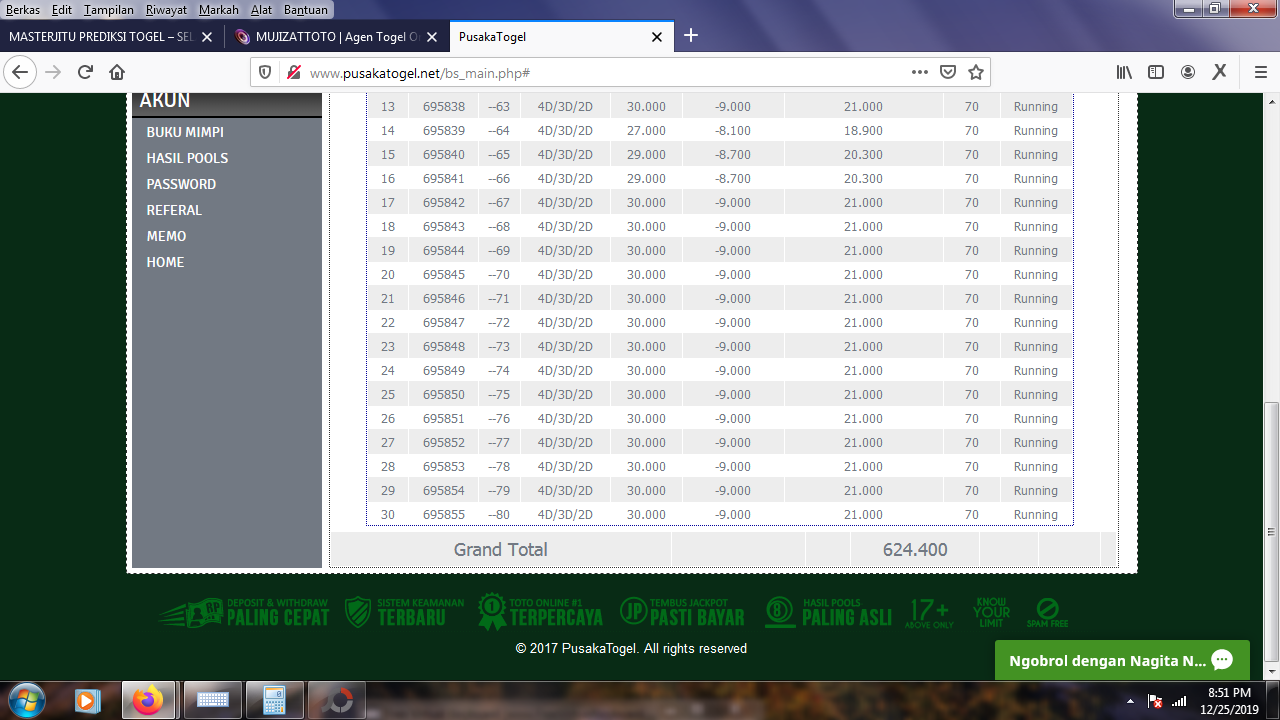Close the PusakaTogel tab
Image resolution: width=1280 pixels, height=720 pixels.
coord(657,37)
